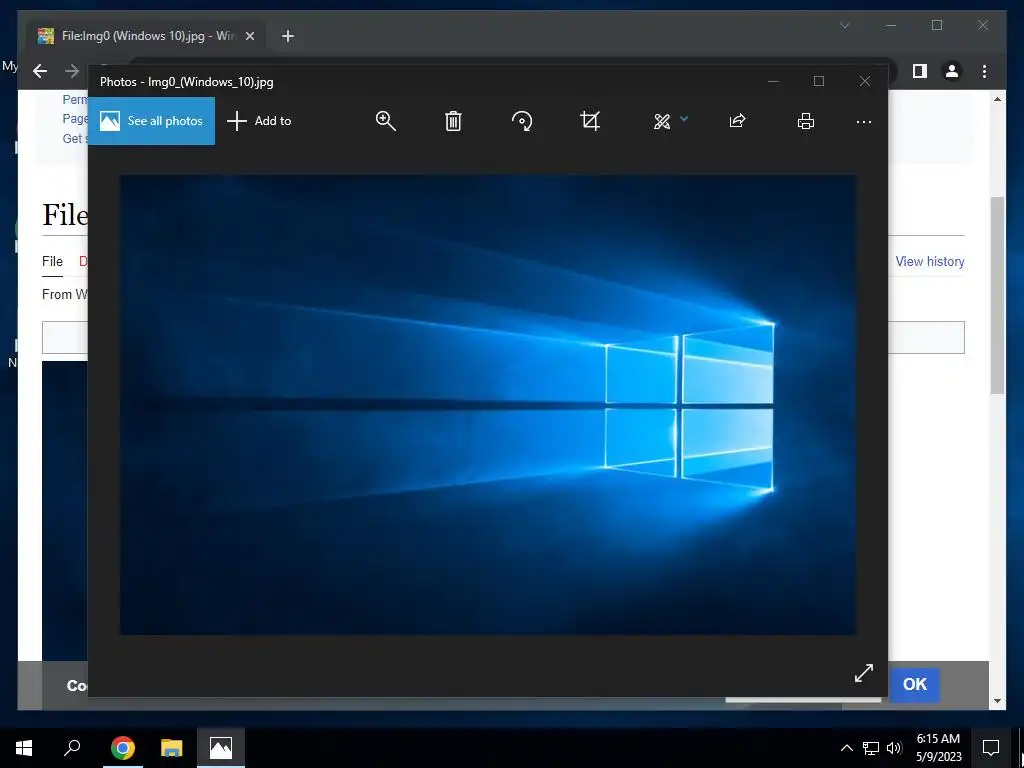
Task: Expand the Edit & Create dropdown chevron
Action: [x=684, y=119]
